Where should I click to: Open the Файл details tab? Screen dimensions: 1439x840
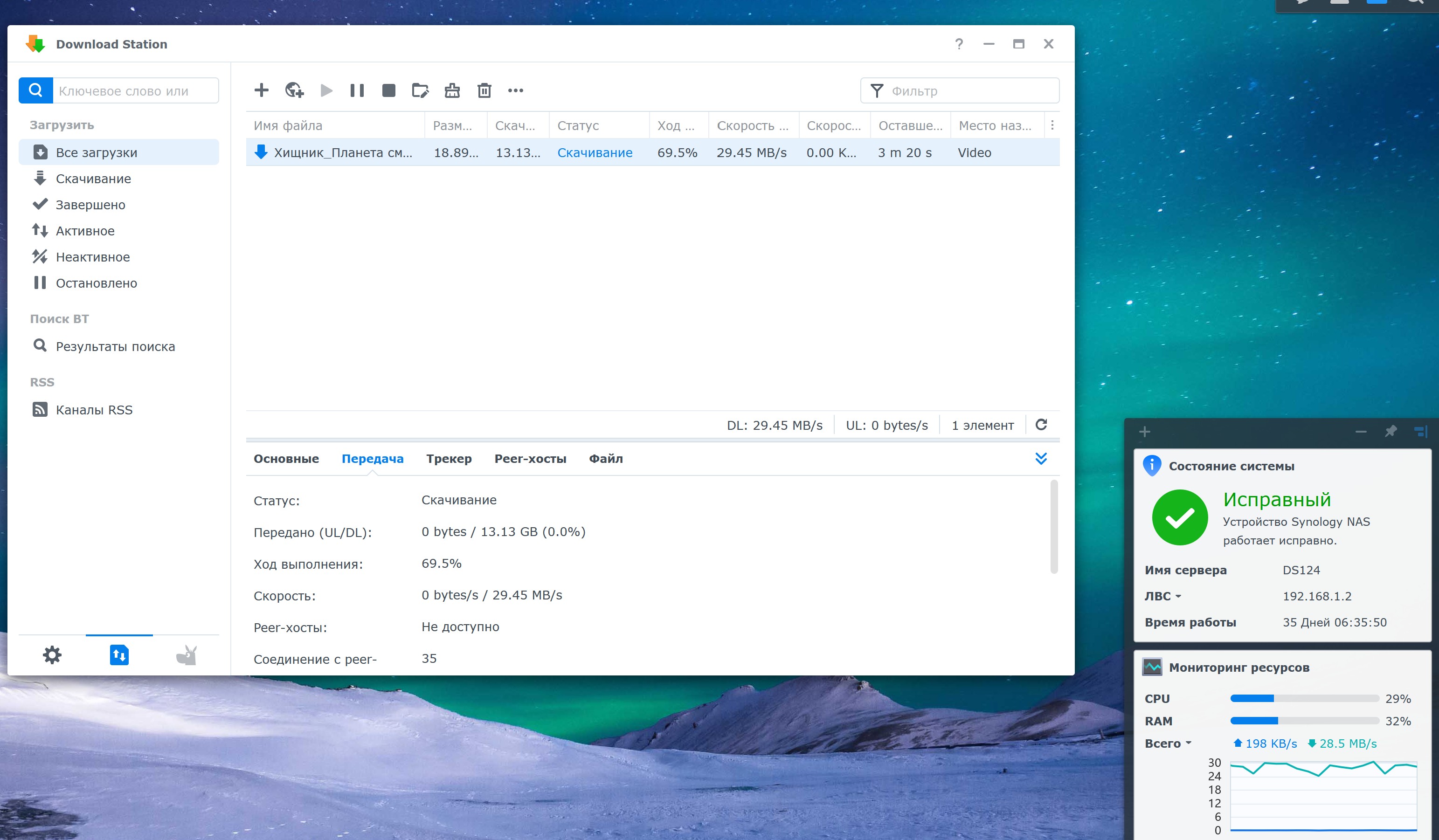coord(606,459)
